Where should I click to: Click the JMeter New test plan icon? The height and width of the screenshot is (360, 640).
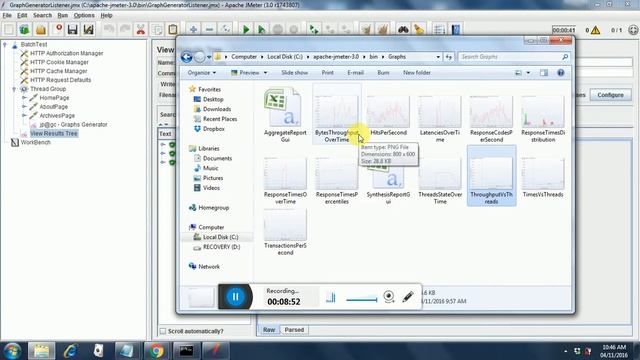click(9, 29)
